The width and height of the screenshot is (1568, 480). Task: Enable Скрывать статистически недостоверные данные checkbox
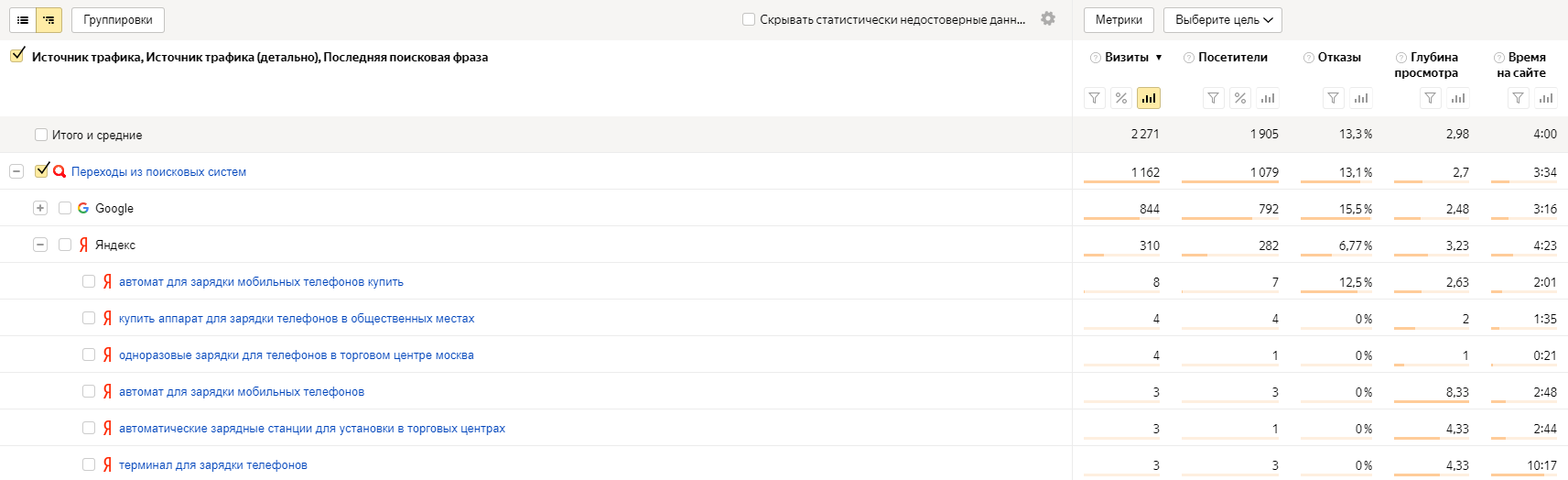pyautogui.click(x=749, y=19)
